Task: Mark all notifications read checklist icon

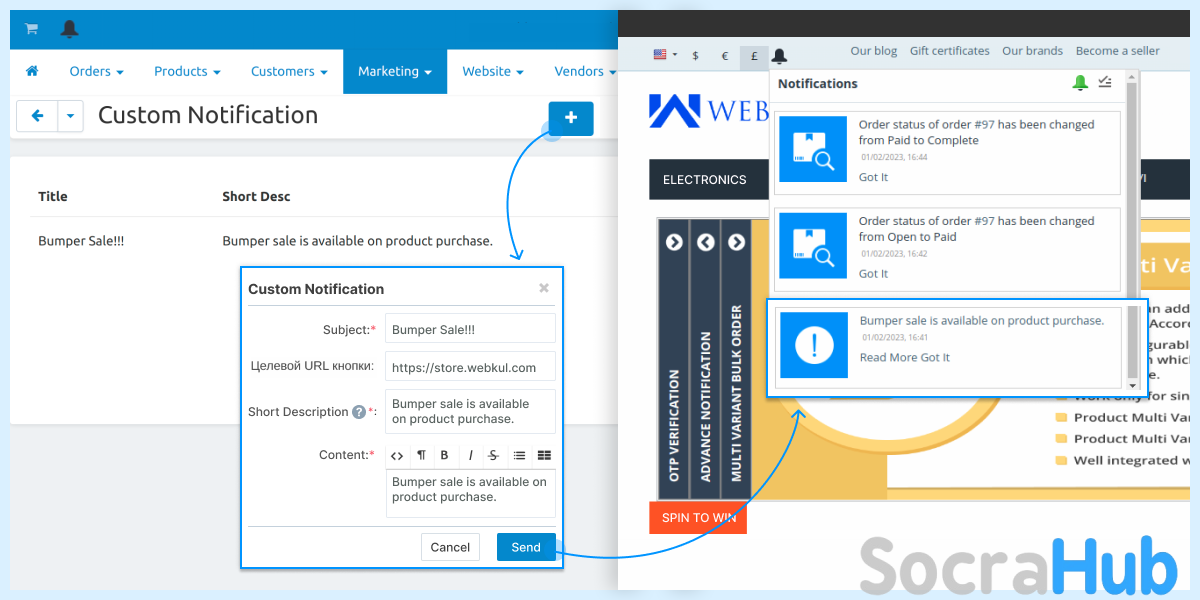Action: [1105, 83]
